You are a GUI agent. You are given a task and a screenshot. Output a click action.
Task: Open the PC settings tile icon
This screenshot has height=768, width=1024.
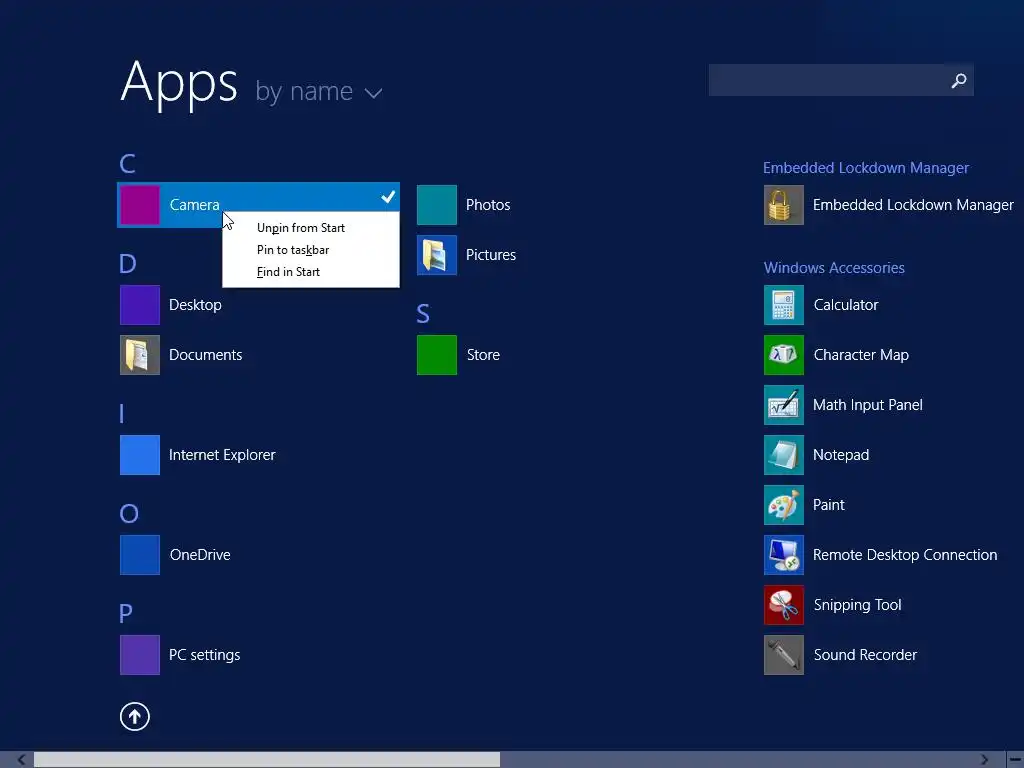point(140,654)
